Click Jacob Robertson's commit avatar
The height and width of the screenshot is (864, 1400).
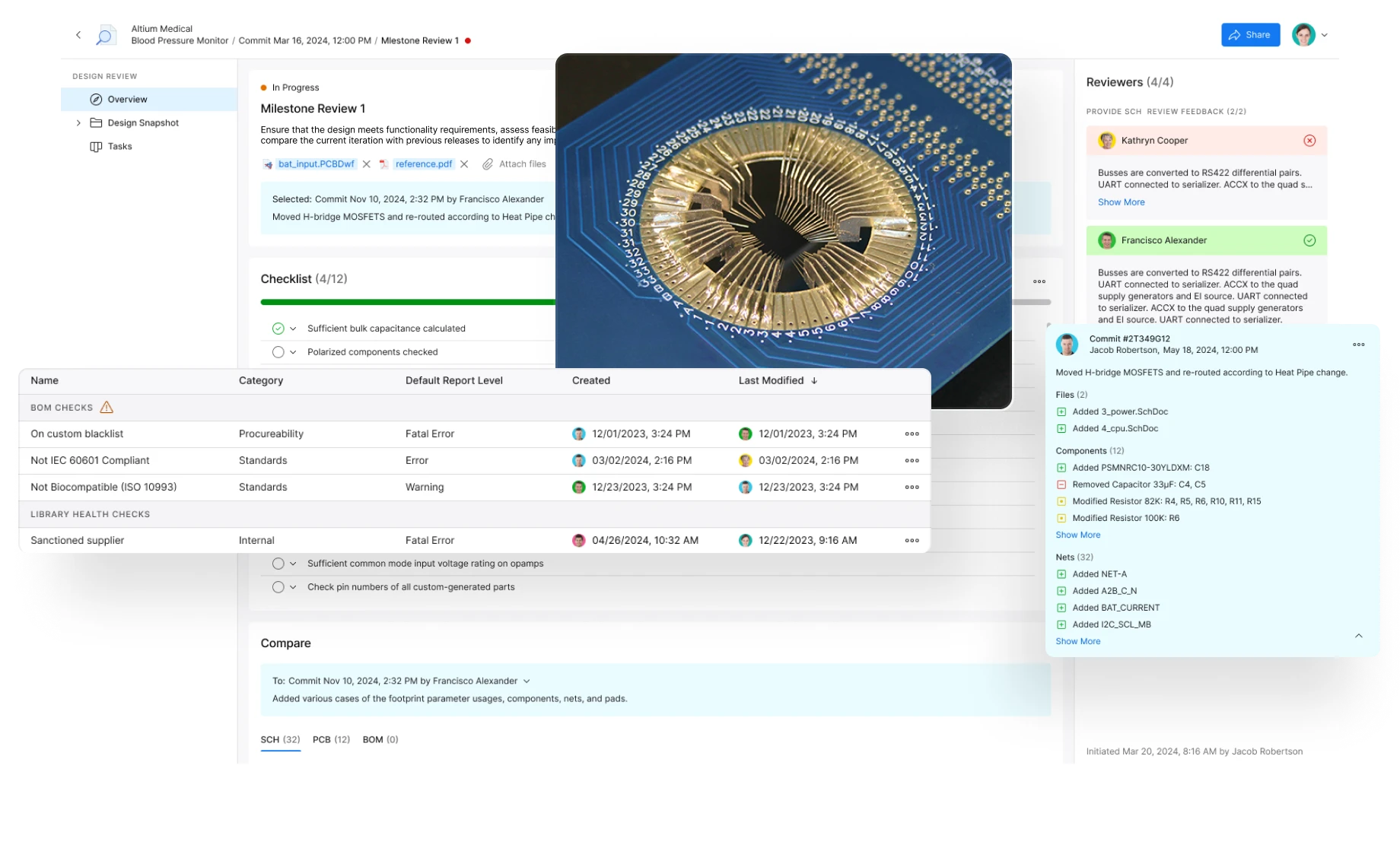click(1067, 345)
